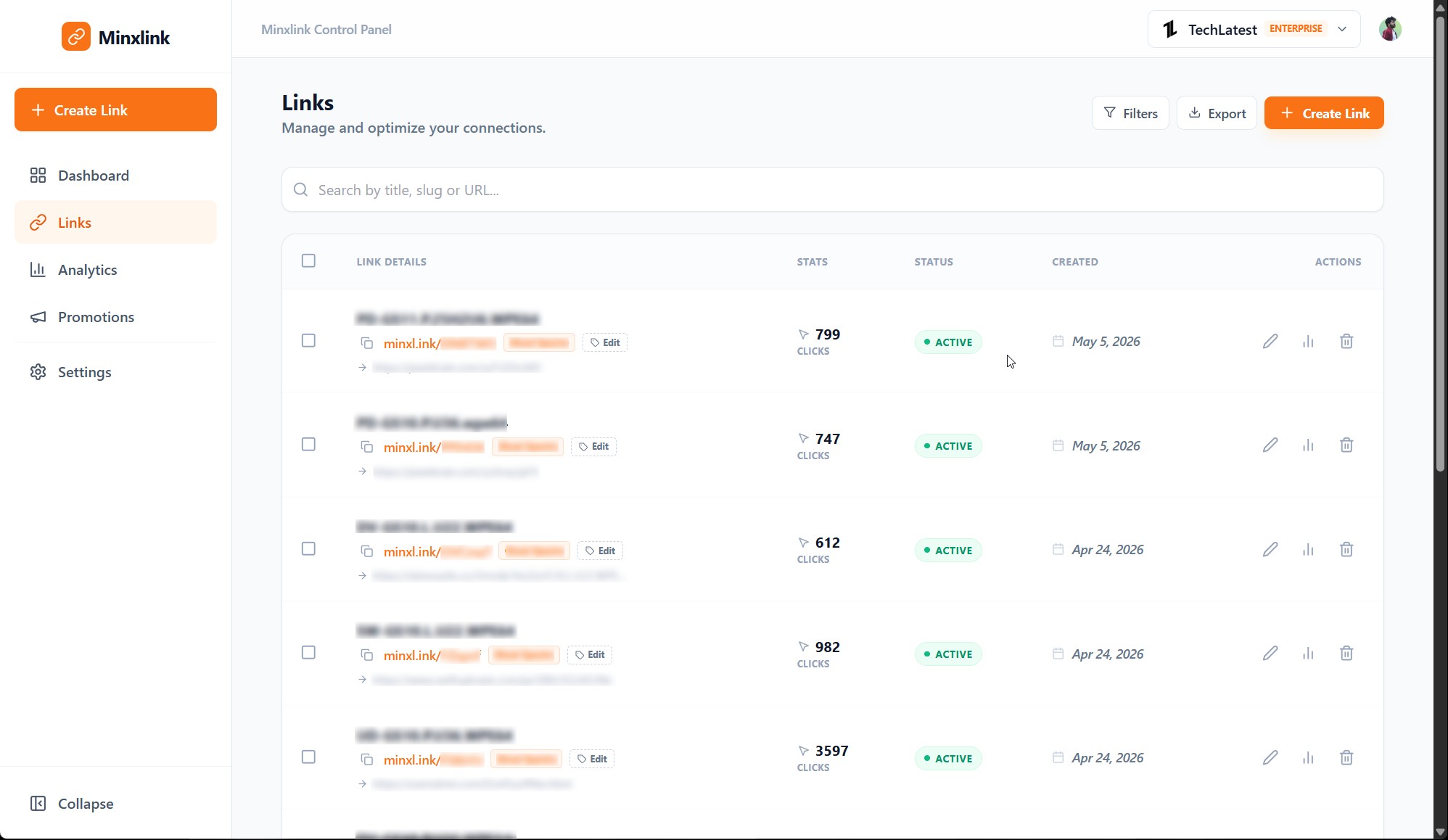Click the ACTIVE status badge of 3597-click link
This screenshot has width=1448, height=840.
click(947, 758)
